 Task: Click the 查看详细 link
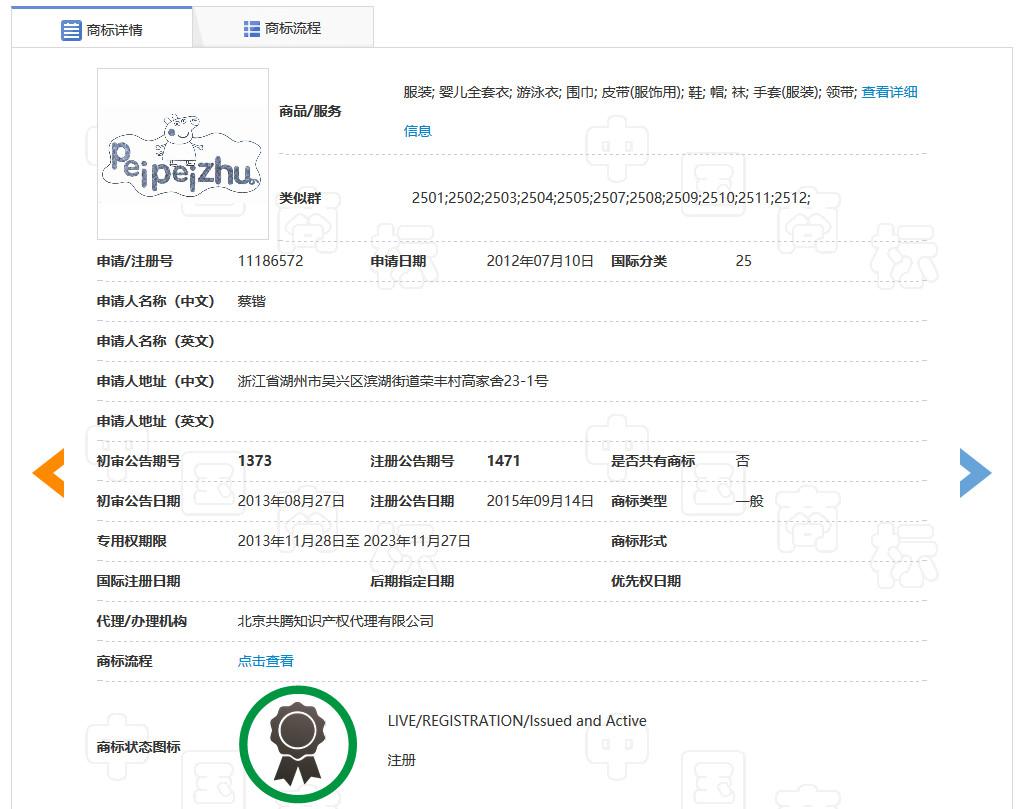click(x=889, y=92)
